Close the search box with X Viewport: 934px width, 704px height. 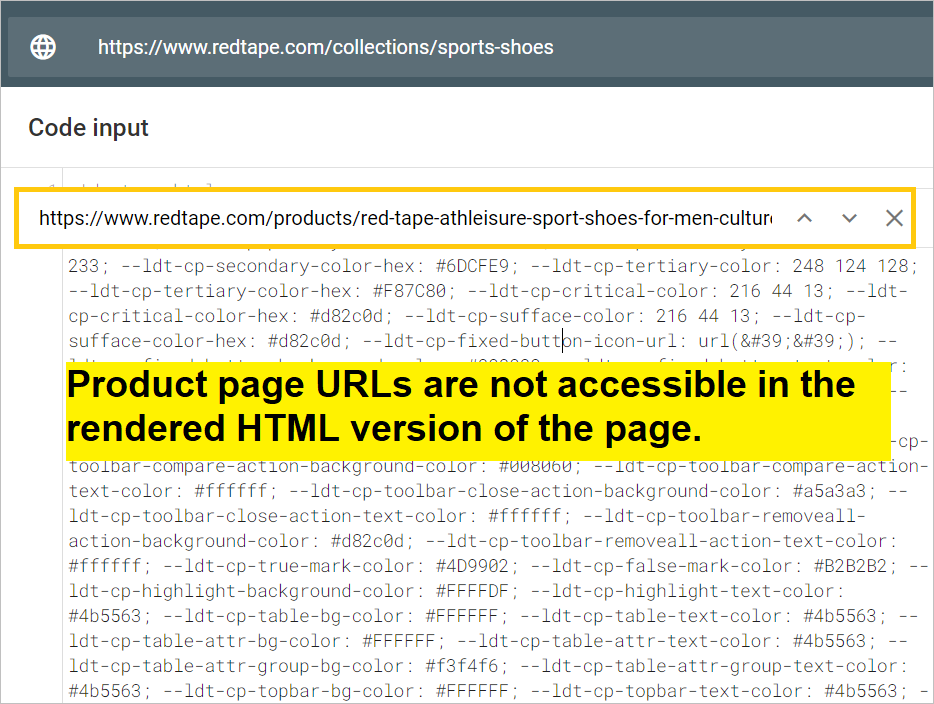(x=894, y=218)
